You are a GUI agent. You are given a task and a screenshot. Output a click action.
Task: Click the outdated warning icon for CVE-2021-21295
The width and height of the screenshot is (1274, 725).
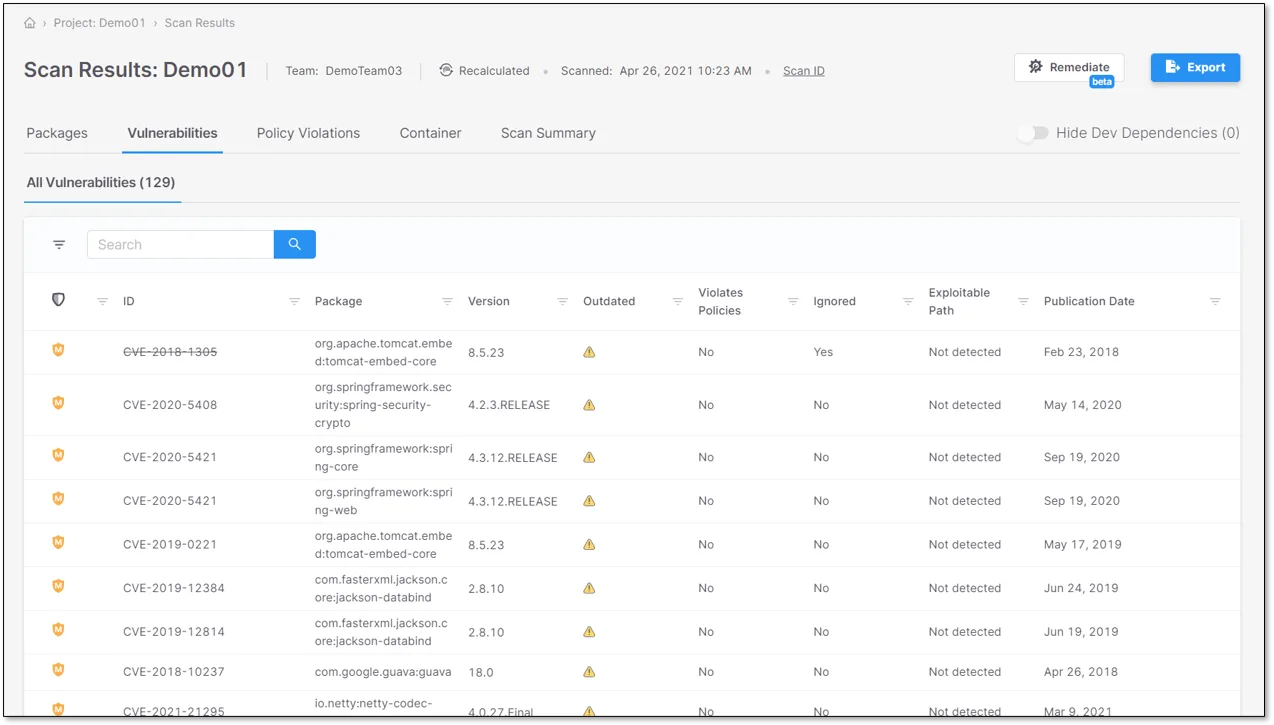(x=588, y=710)
